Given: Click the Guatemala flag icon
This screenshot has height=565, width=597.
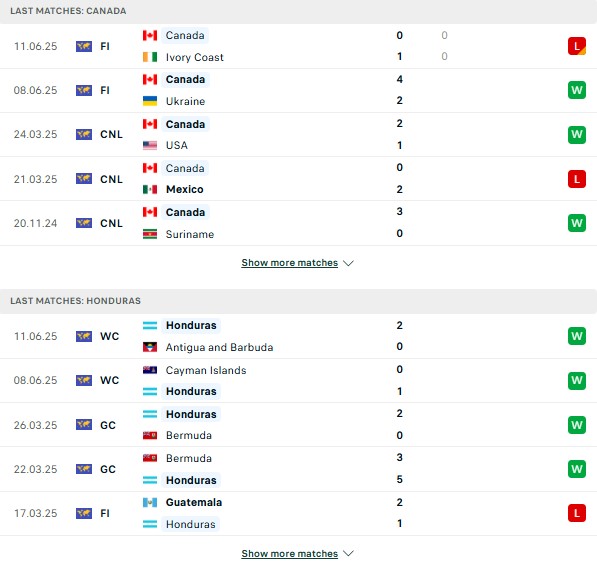Looking at the screenshot, I should pyautogui.click(x=150, y=503).
